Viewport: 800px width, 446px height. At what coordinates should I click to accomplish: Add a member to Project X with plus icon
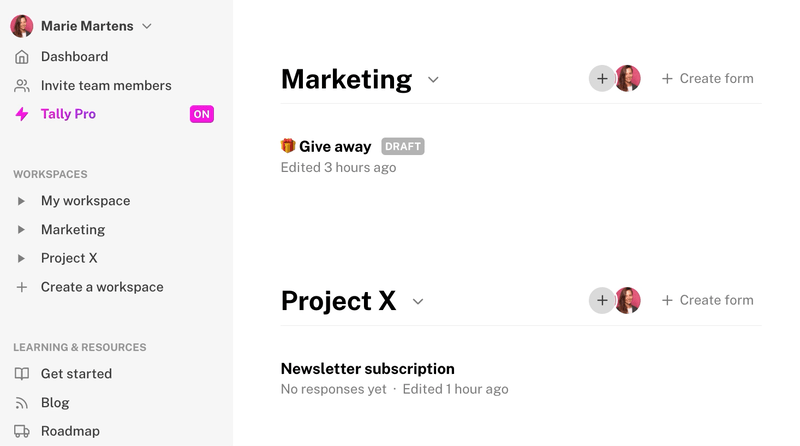pyautogui.click(x=602, y=300)
